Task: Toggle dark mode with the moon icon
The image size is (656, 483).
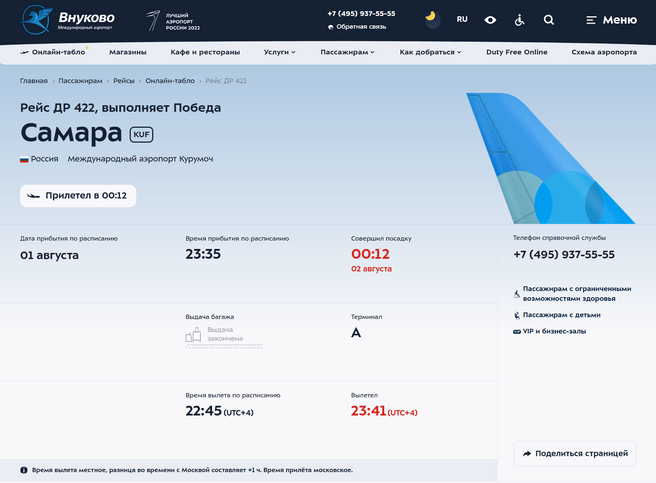Action: (x=432, y=20)
